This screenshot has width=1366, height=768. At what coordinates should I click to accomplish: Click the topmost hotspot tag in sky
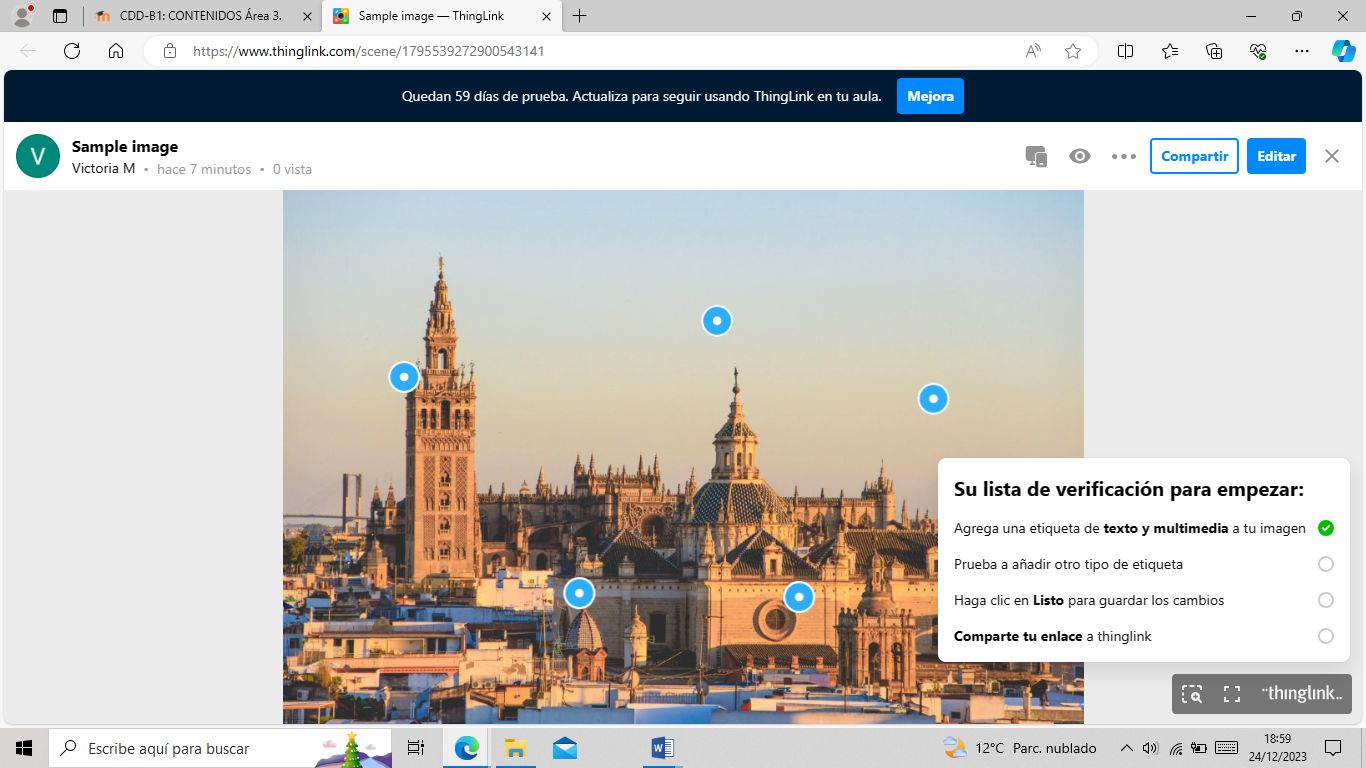point(717,321)
